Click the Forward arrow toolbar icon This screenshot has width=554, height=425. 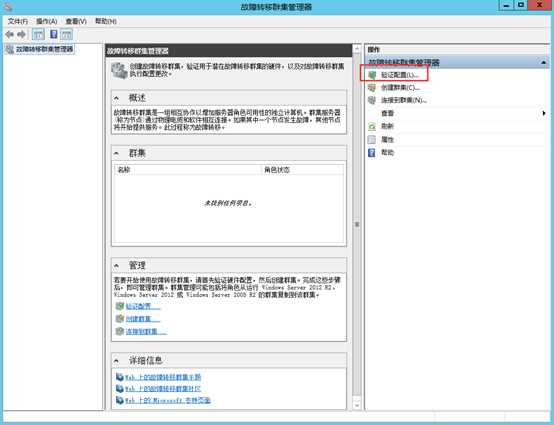pos(22,34)
